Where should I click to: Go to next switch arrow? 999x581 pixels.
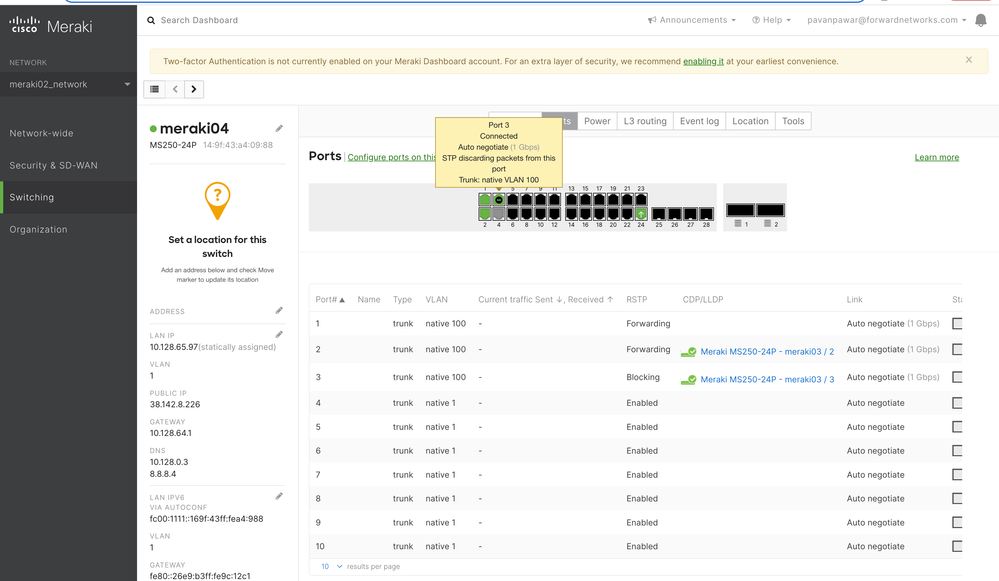click(194, 89)
